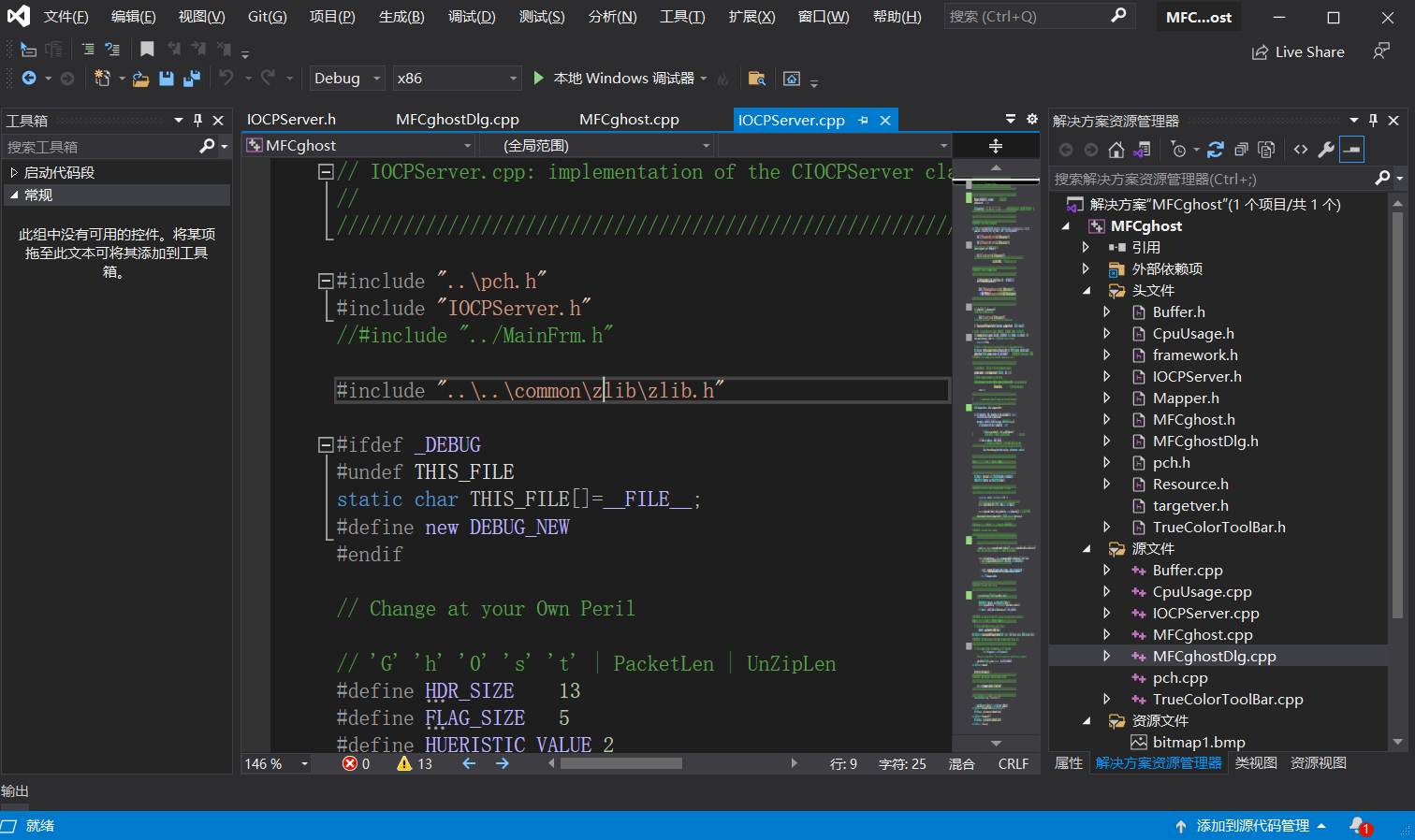The height and width of the screenshot is (840, 1415).
Task: Open properties with the wrench icon
Action: [x=1326, y=150]
